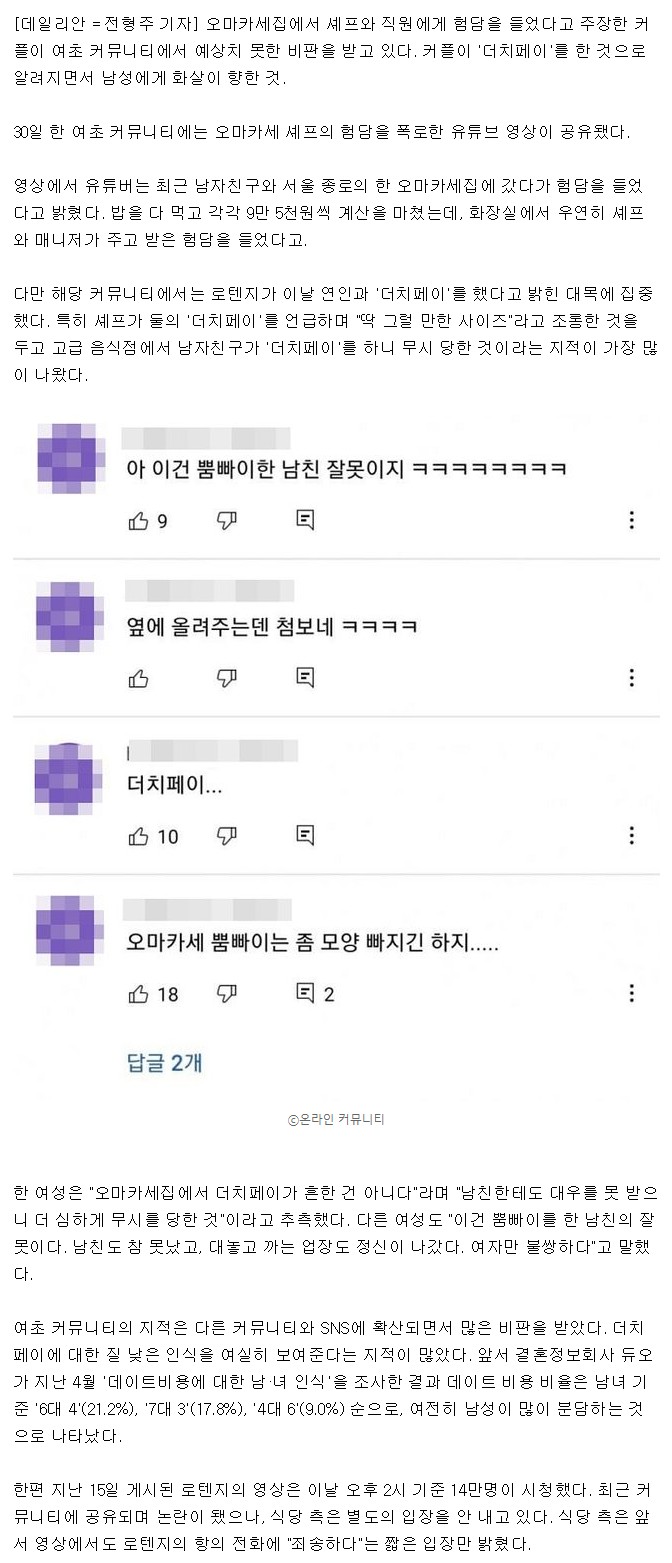
Task: Open more options on 오마카세 뿜빠이는 comment
Action: (631, 993)
